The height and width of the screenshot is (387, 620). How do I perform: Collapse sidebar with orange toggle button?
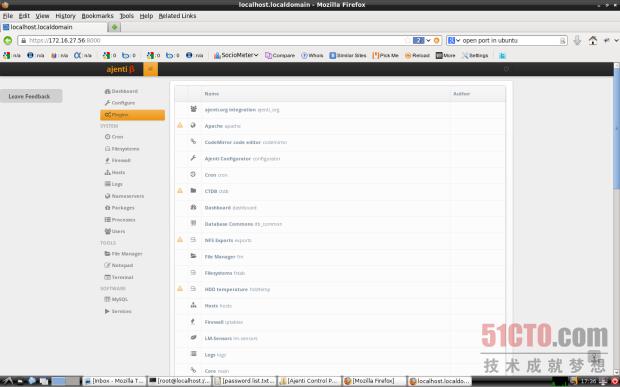[x=150, y=69]
